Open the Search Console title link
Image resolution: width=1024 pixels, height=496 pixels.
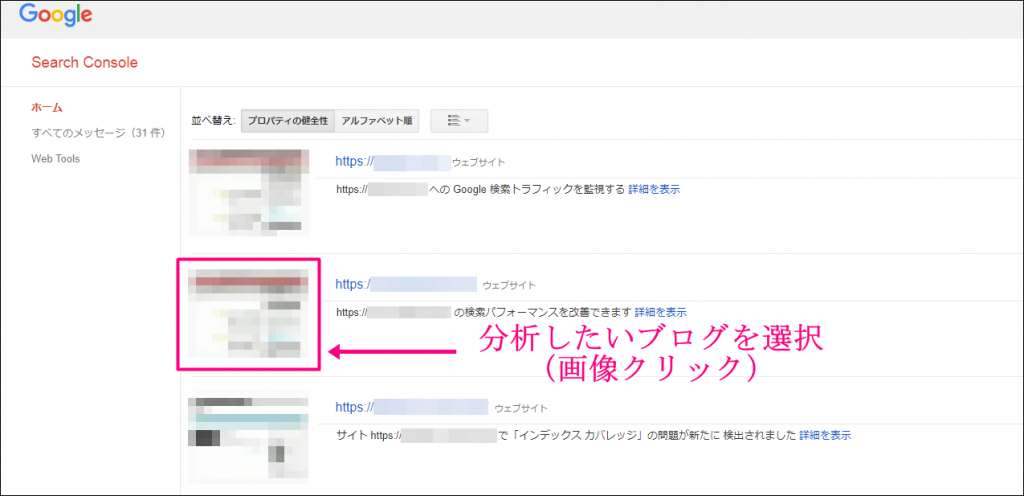click(x=84, y=63)
